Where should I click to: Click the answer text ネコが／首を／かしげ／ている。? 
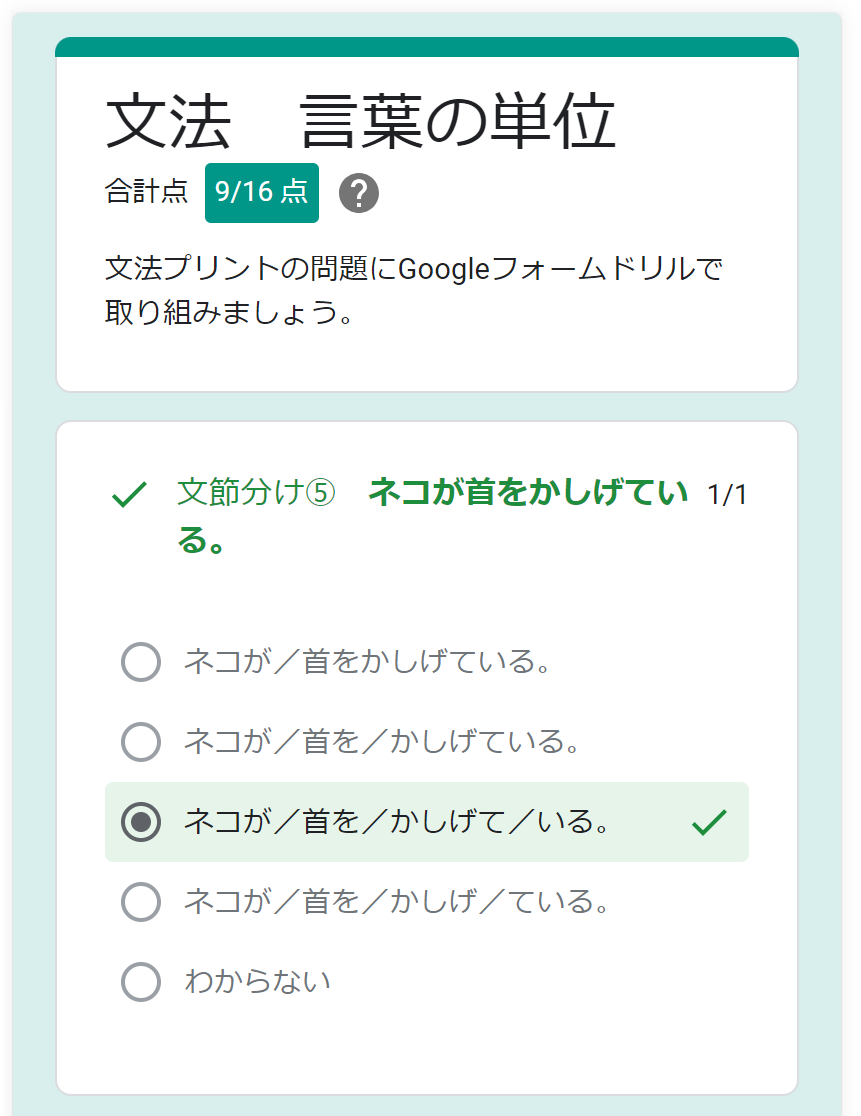(x=396, y=902)
